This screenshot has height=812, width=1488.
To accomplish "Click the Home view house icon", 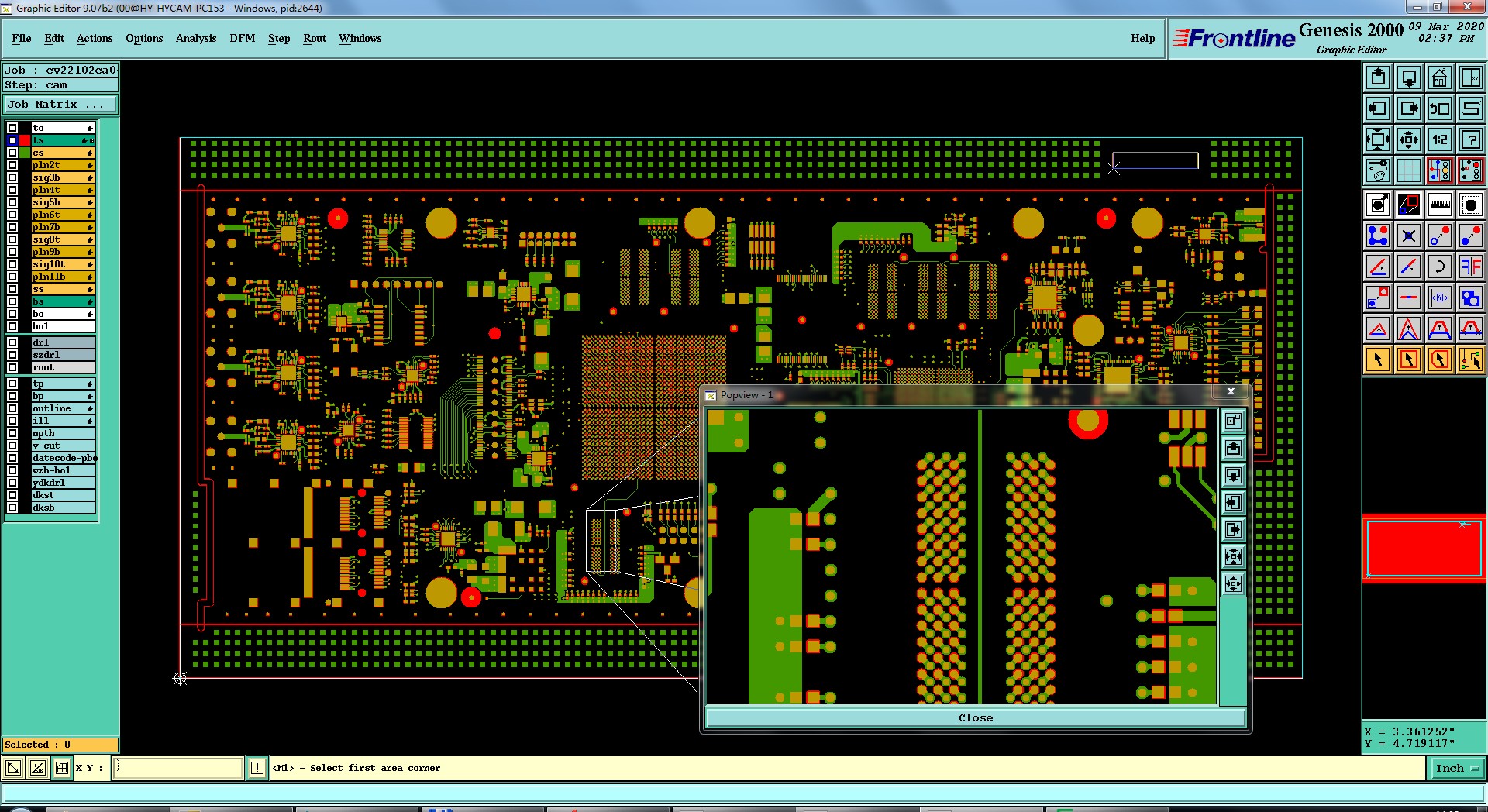I will pyautogui.click(x=1440, y=77).
